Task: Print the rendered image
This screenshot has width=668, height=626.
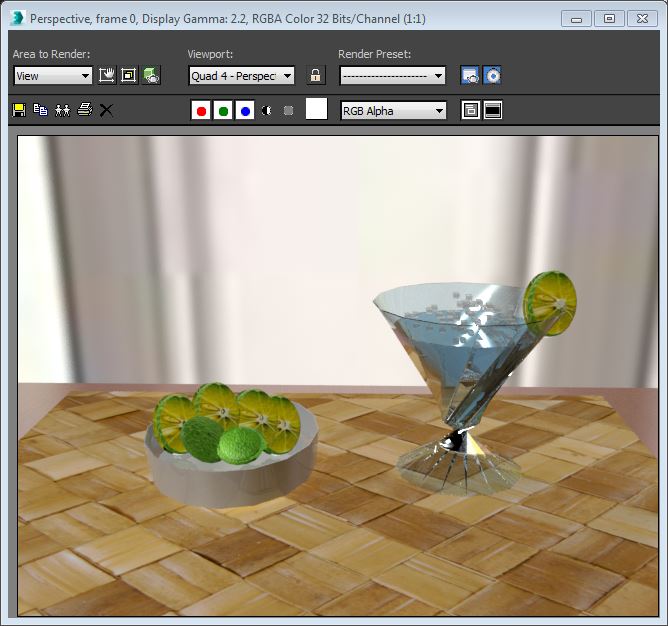Action: (x=84, y=110)
